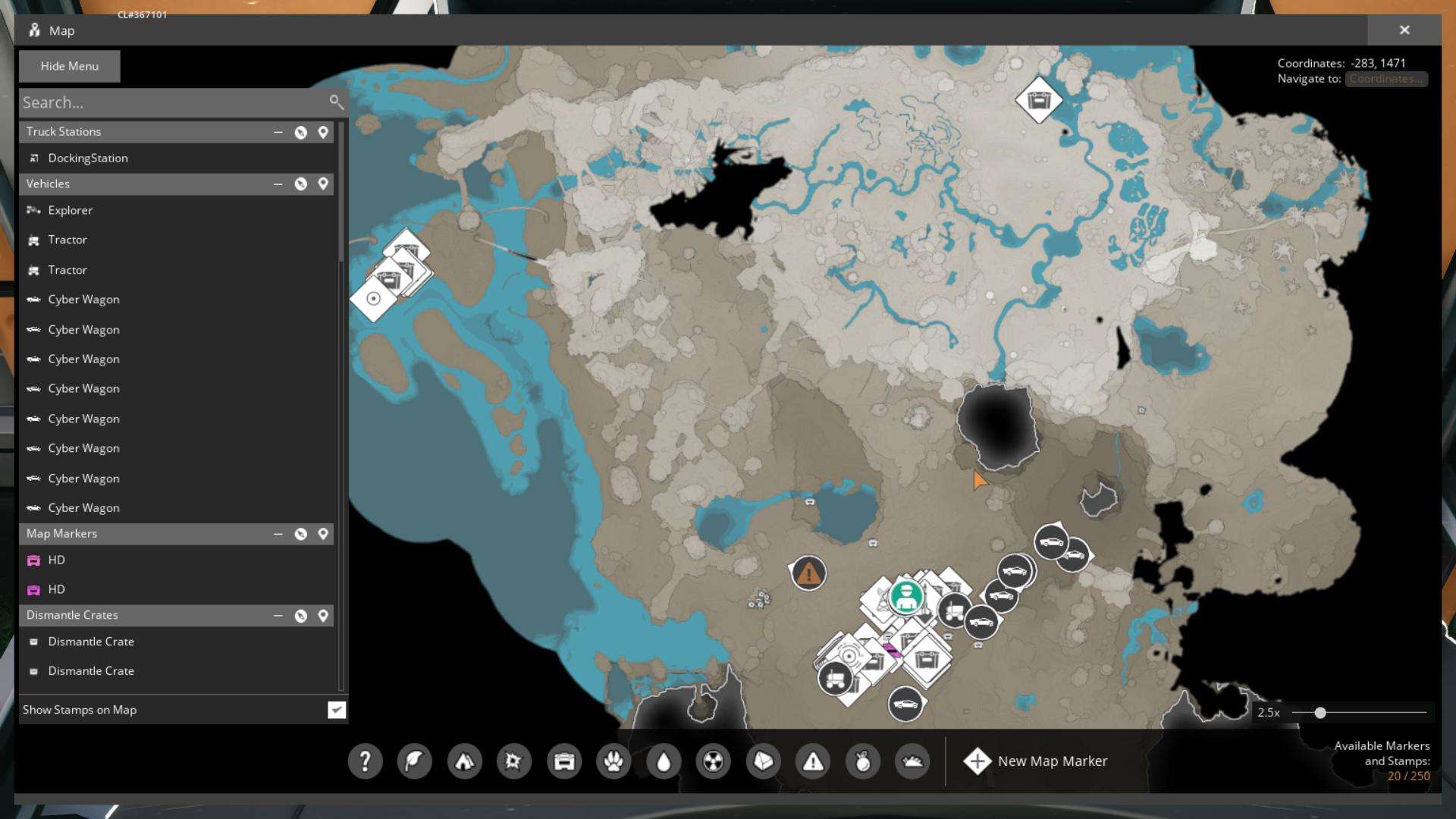
Task: Click the zoom slider handle
Action: pos(1320,713)
